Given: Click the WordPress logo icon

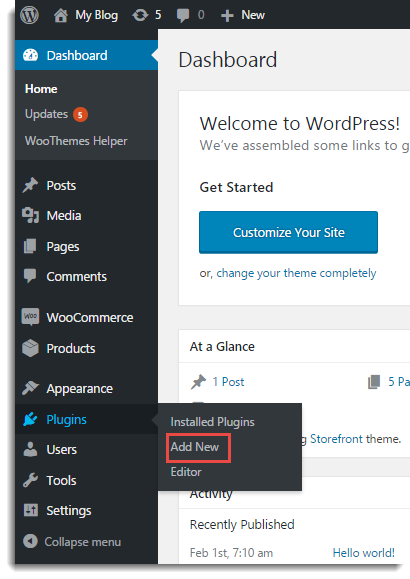Looking at the screenshot, I should point(29,15).
